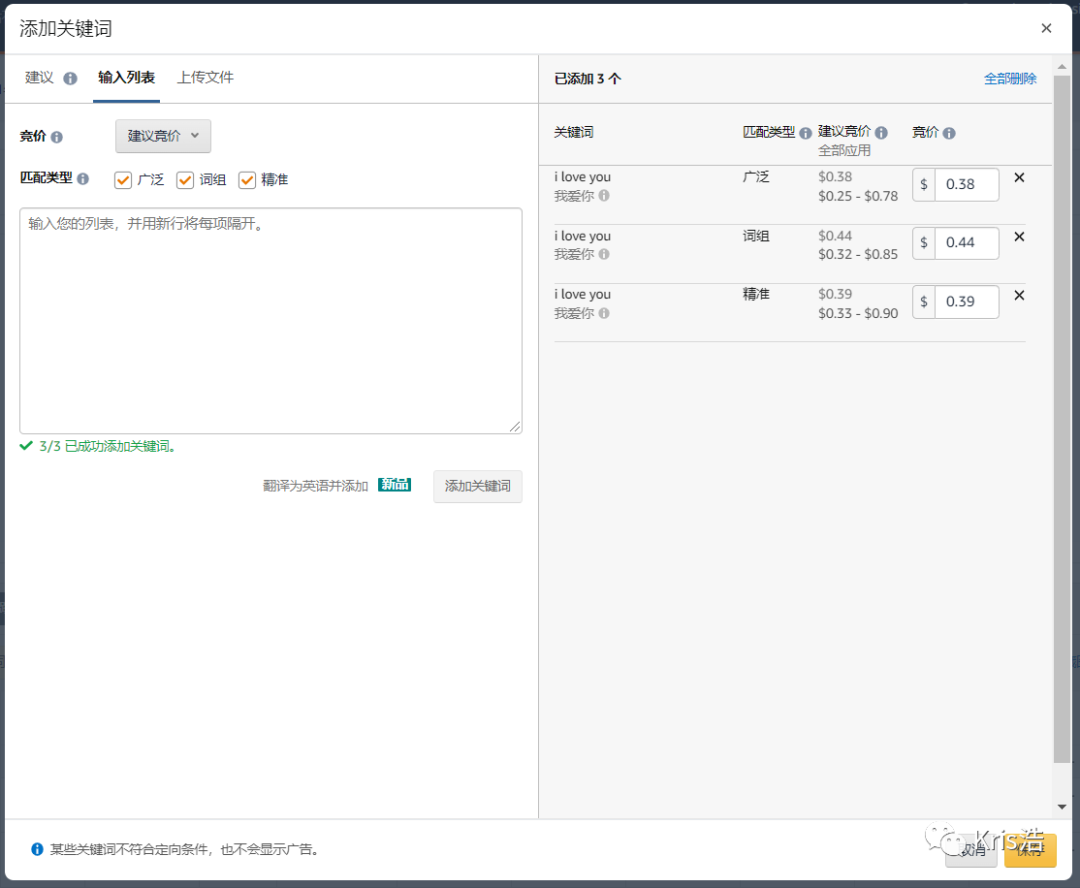Toggle the 精准 checkbox off
This screenshot has height=888, width=1080.
(246, 180)
